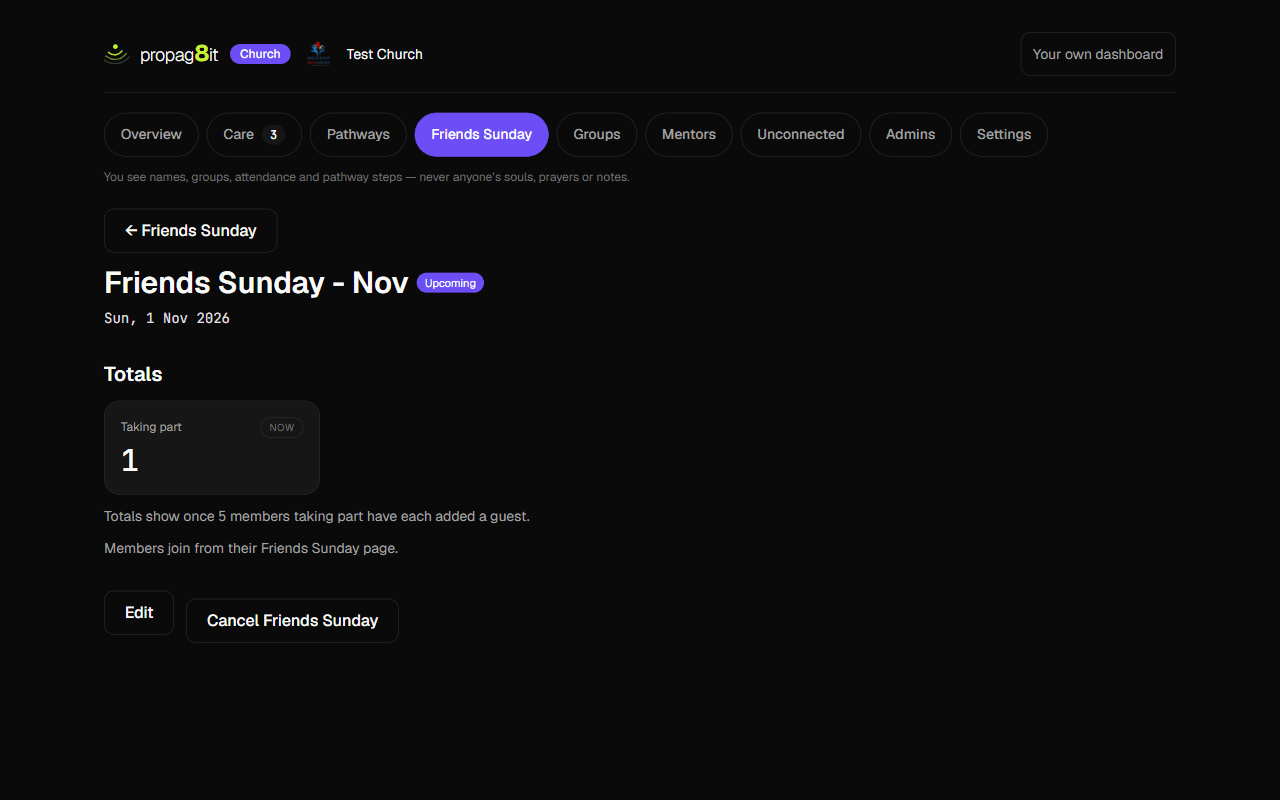This screenshot has height=800, width=1280.
Task: Click the Test Church name text
Action: [384, 54]
